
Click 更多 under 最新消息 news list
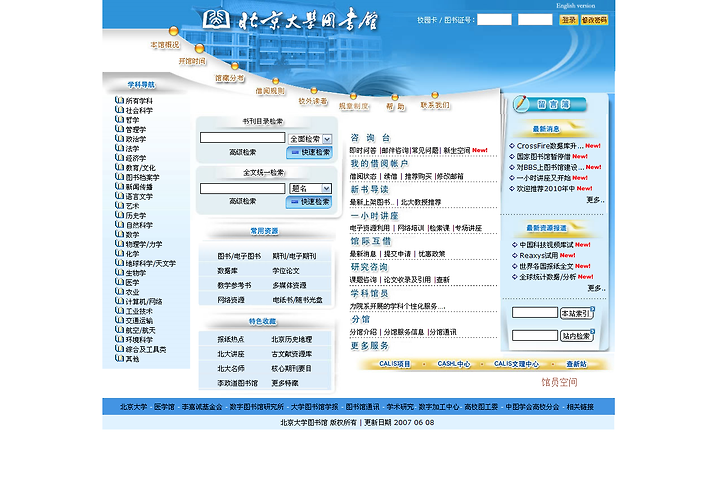tap(595, 200)
